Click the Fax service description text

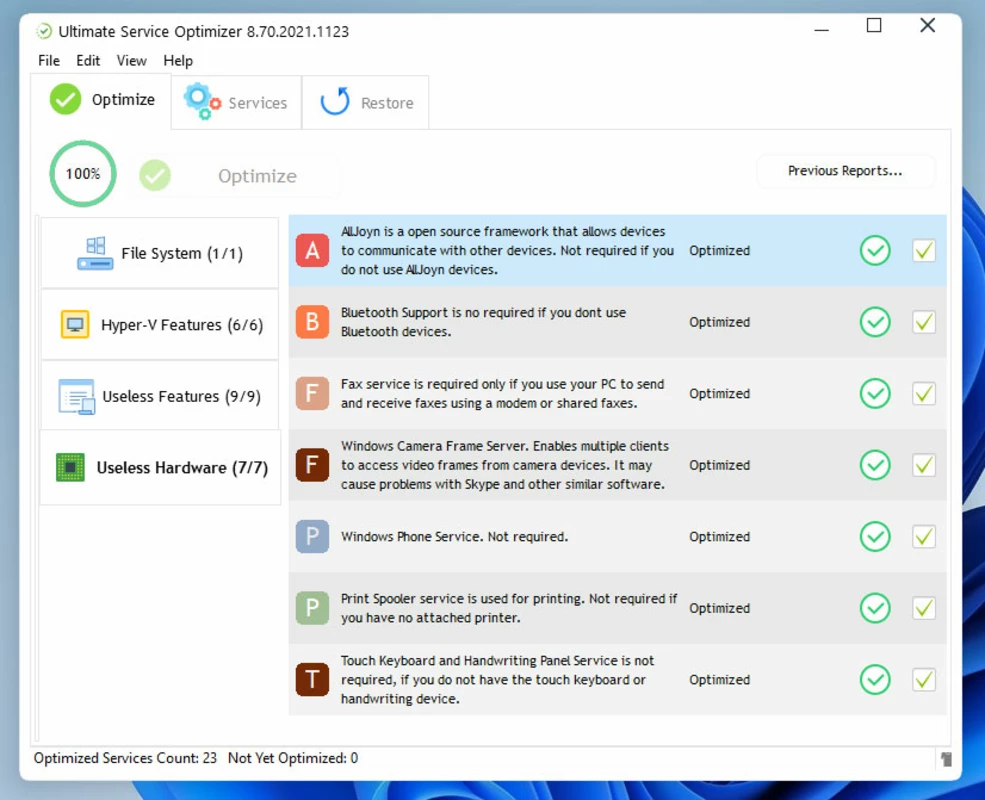coord(502,394)
